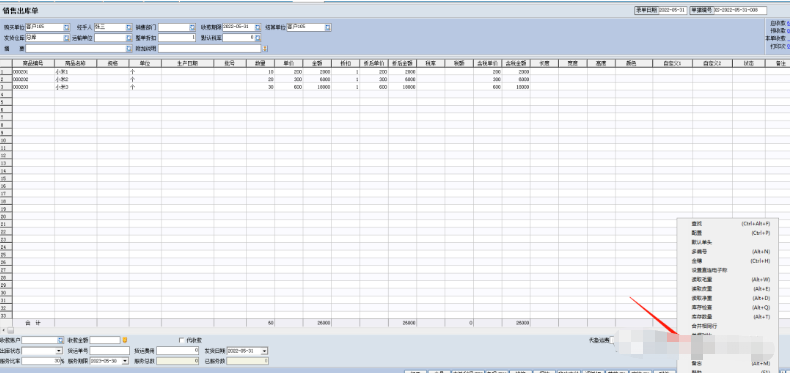
Task: Choose Alt+Q 库存检查 menu entry
Action: 728,307
